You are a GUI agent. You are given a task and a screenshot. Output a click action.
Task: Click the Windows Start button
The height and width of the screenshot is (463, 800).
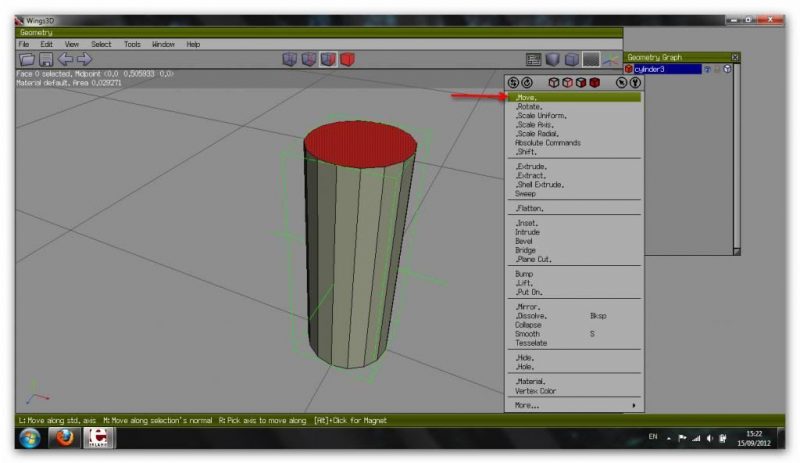click(x=30, y=439)
